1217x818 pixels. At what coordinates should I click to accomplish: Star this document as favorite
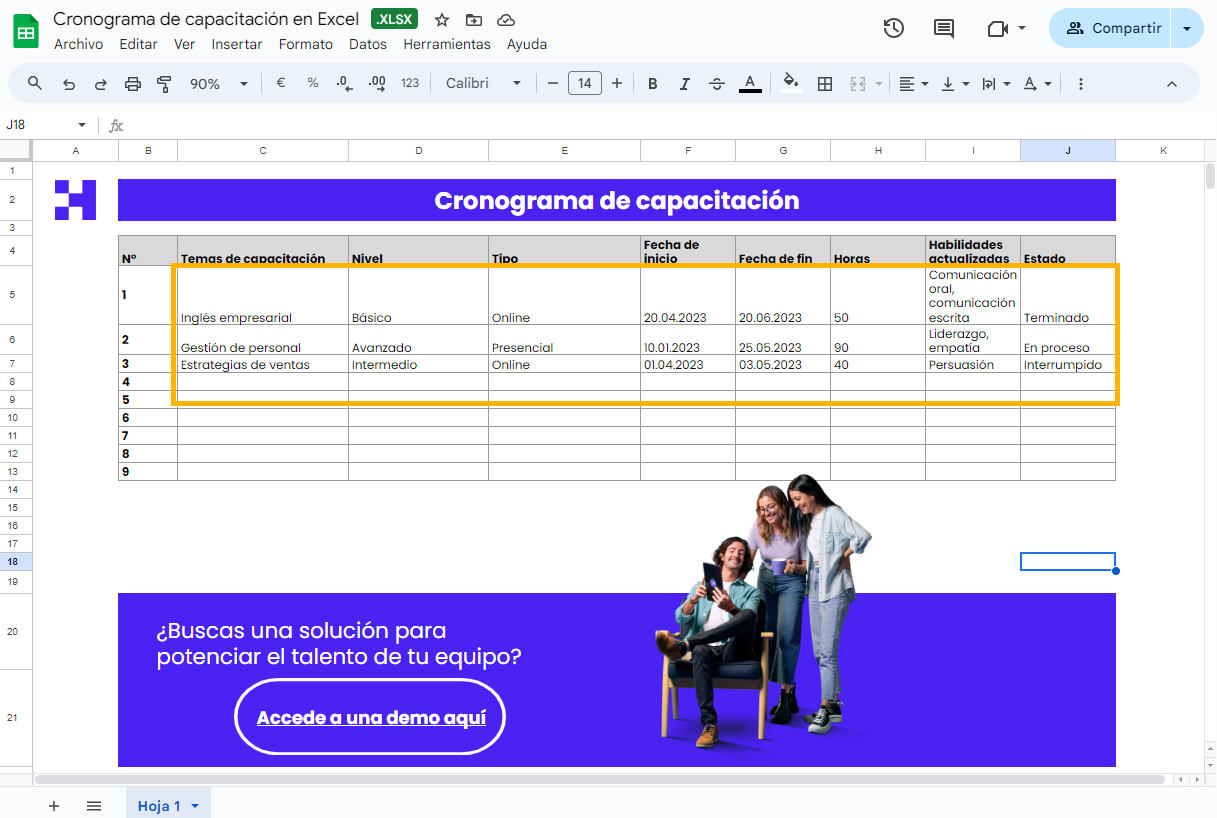pyautogui.click(x=442, y=20)
